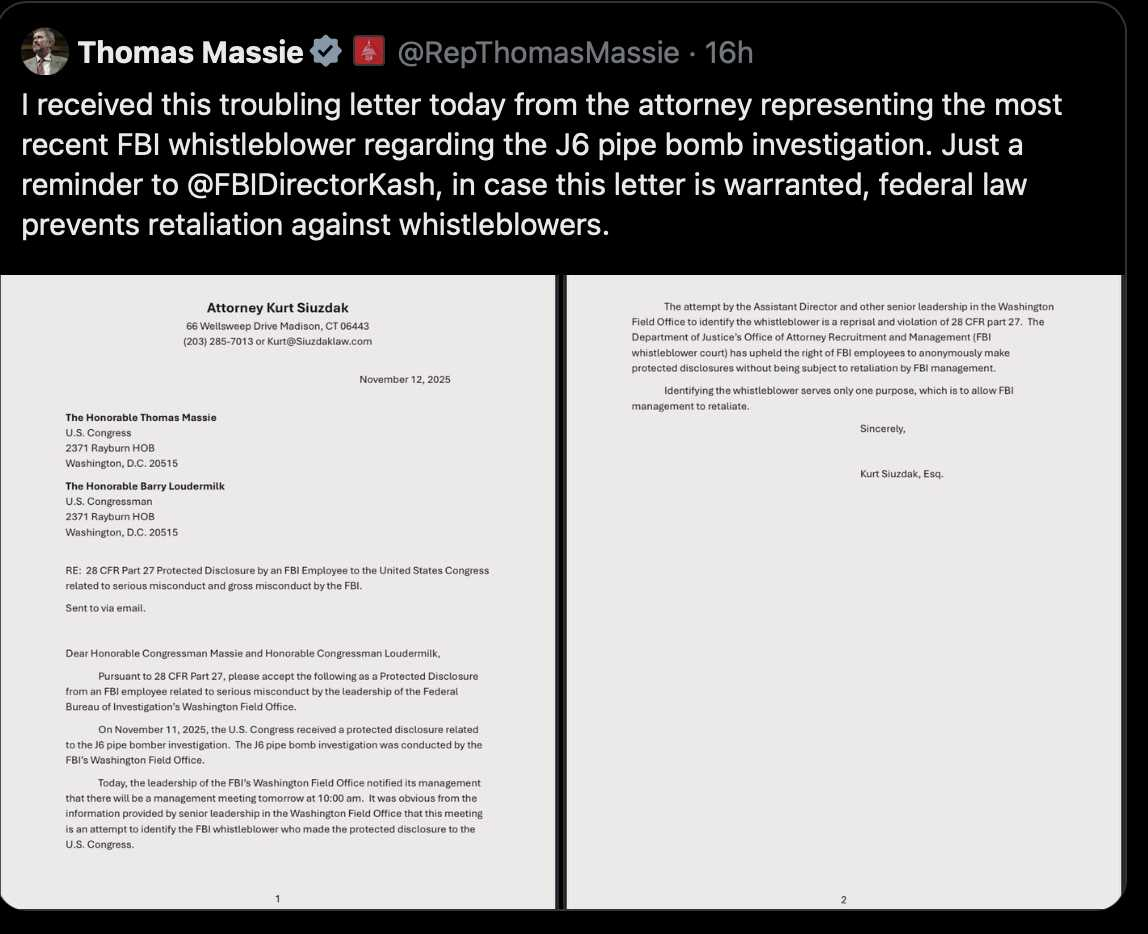This screenshot has width=1148, height=934.
Task: Click Thomas Massie's profile avatar
Action: [44, 52]
